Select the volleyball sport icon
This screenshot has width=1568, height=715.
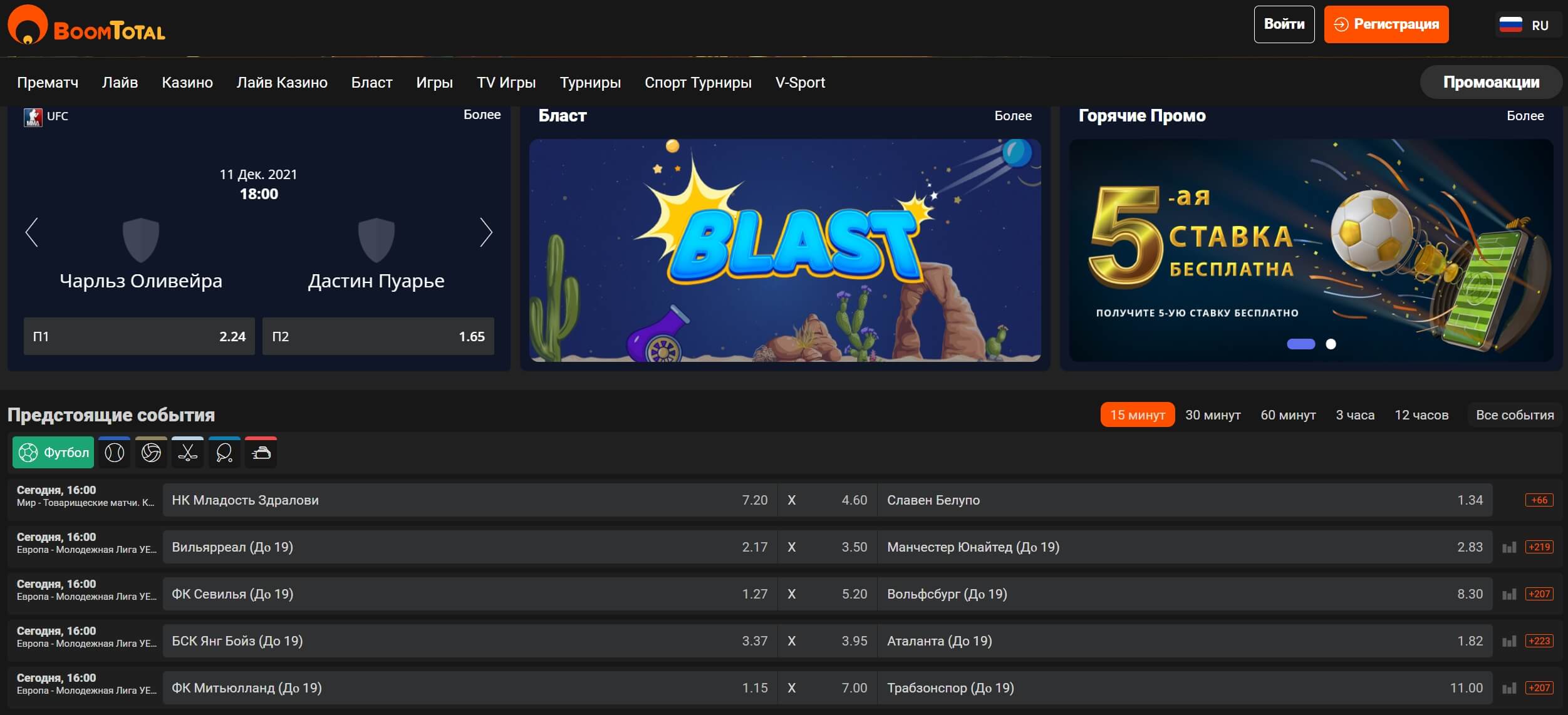point(151,453)
